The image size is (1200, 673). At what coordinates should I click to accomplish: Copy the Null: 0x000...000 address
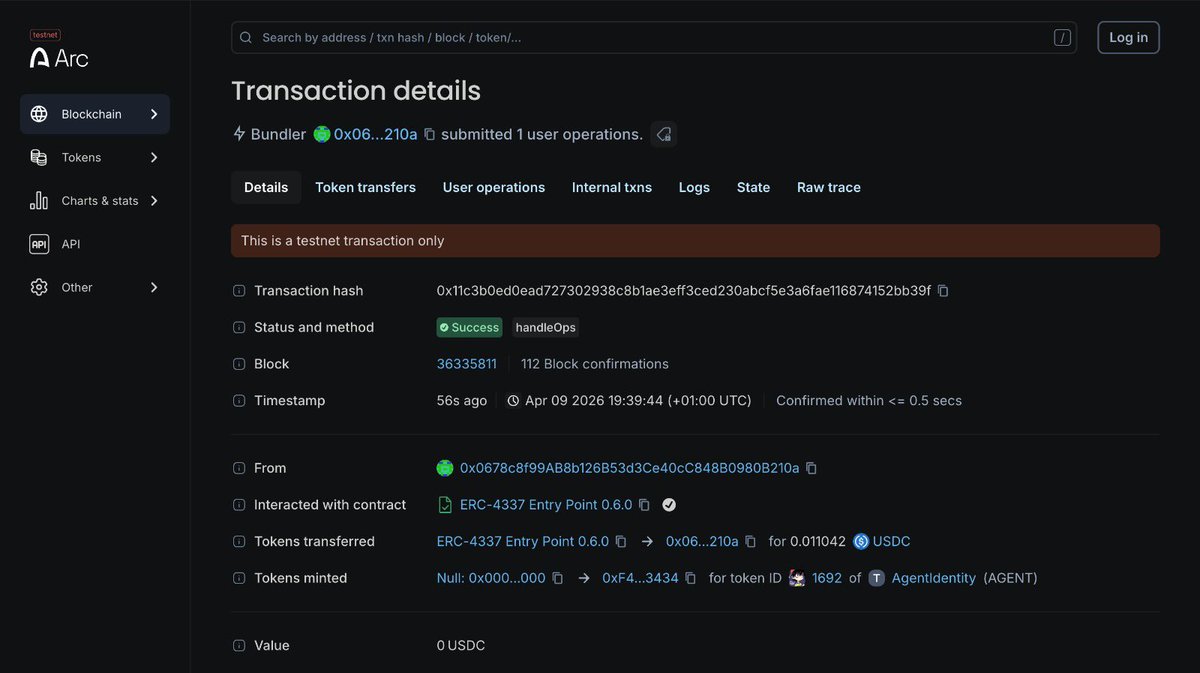coord(558,578)
